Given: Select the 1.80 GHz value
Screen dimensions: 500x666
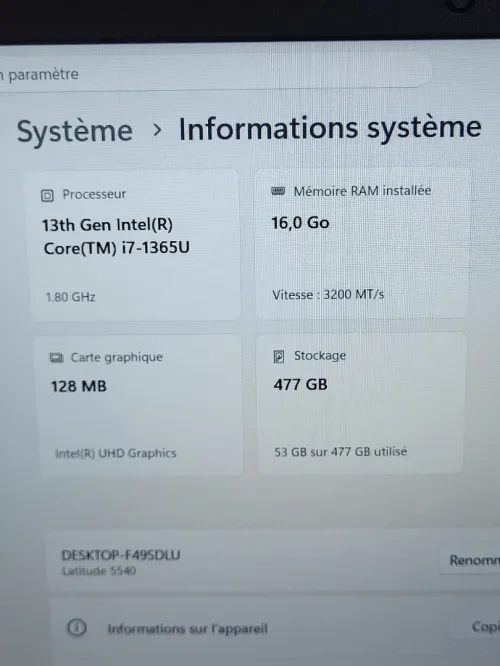Looking at the screenshot, I should click(71, 297).
